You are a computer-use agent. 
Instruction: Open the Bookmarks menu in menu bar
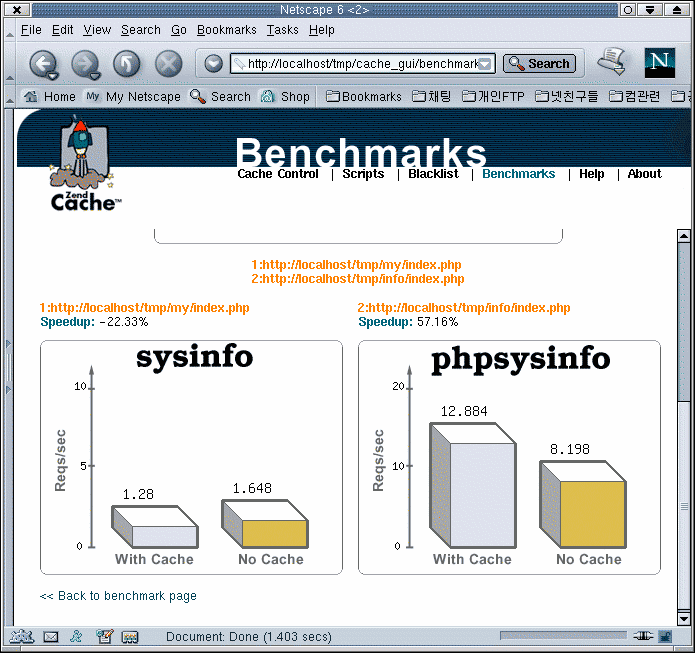pos(227,30)
